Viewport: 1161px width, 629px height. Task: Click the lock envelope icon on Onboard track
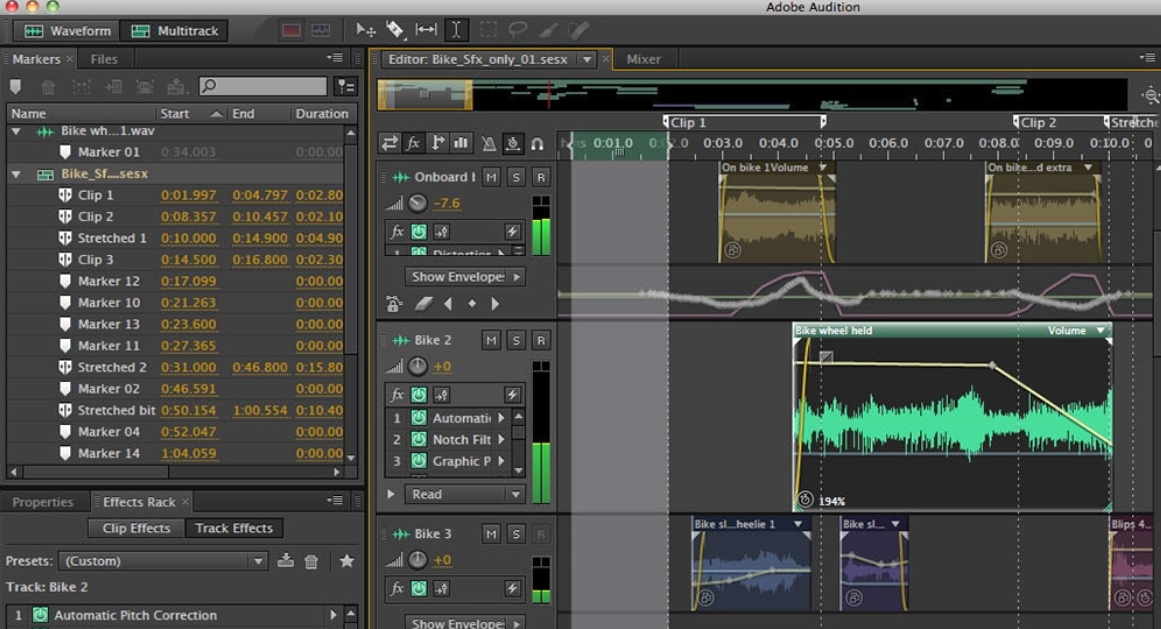click(x=394, y=303)
